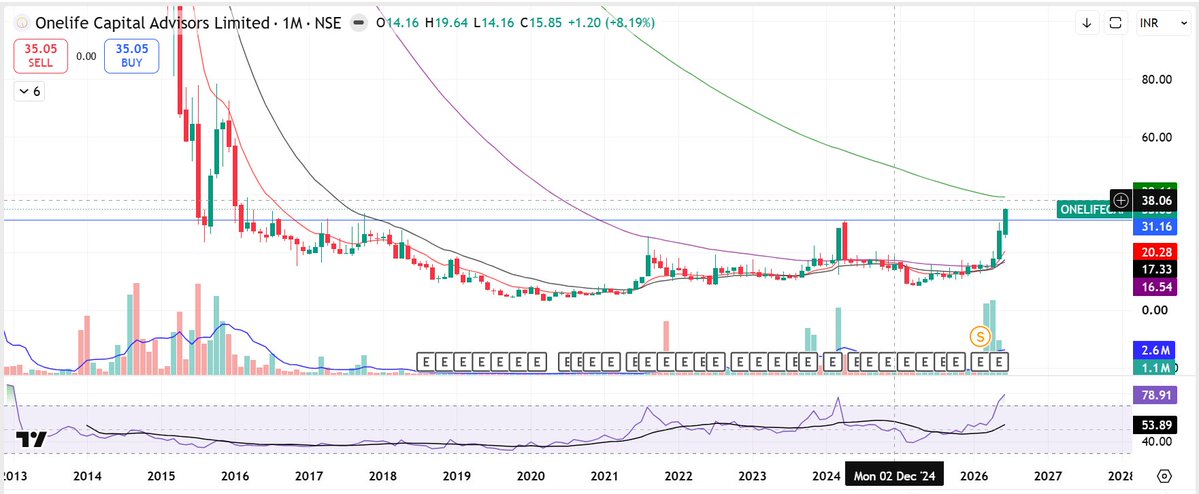
Task: Click the rightmost E earnings marker
Action: pos(999,361)
